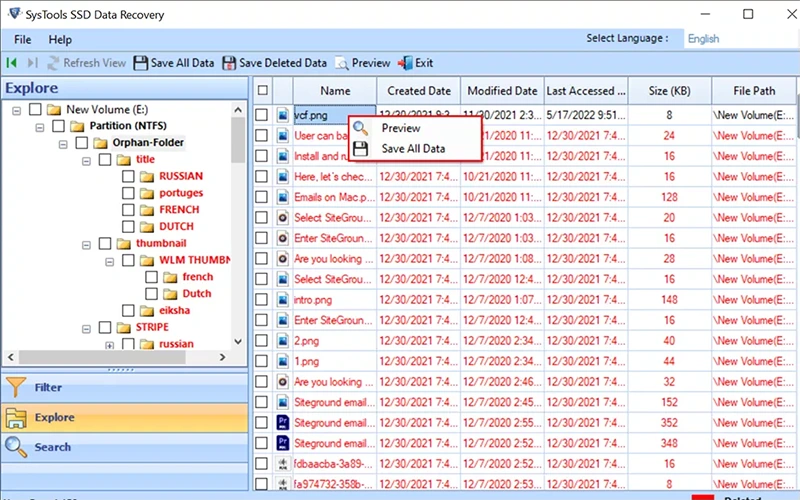
Task: Click the image file icon for vcf.png
Action: tap(283, 115)
